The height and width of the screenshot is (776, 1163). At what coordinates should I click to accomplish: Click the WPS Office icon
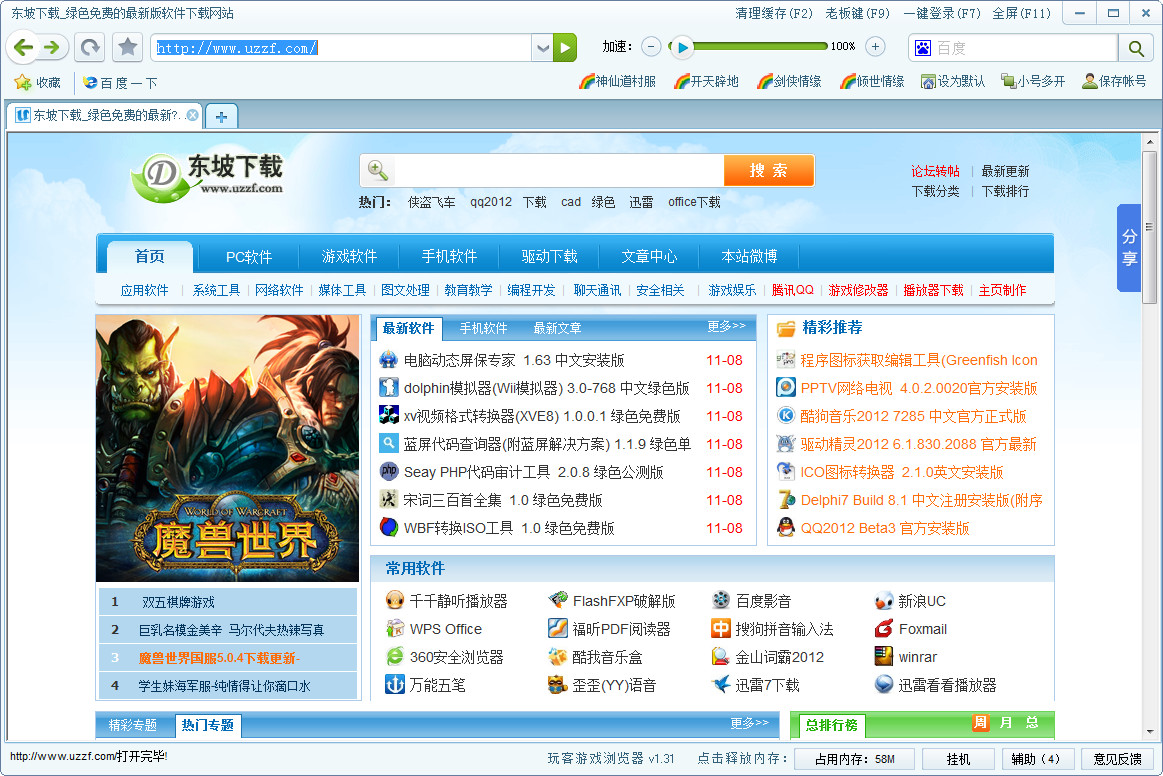(x=395, y=628)
